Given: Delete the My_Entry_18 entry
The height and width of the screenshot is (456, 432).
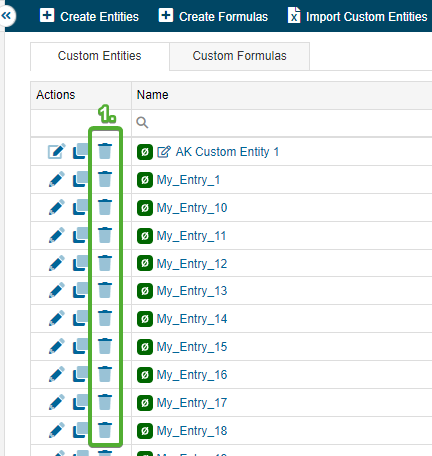Looking at the screenshot, I should point(105,430).
